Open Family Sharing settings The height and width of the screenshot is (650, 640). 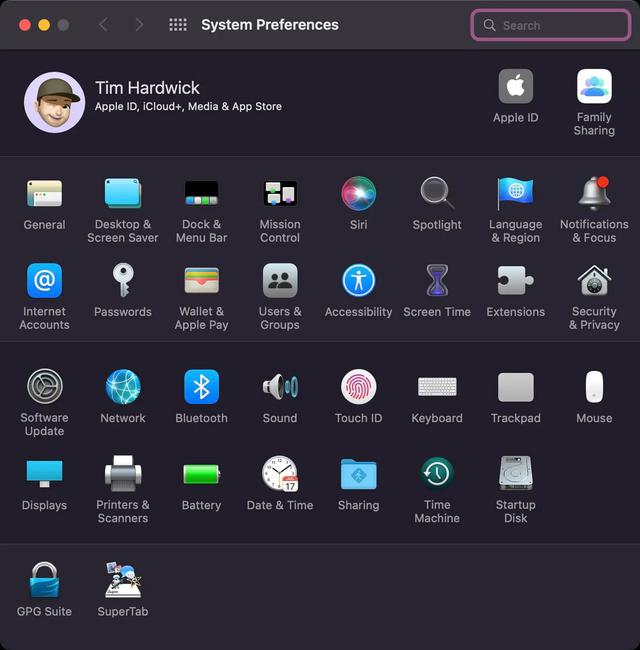tap(594, 87)
